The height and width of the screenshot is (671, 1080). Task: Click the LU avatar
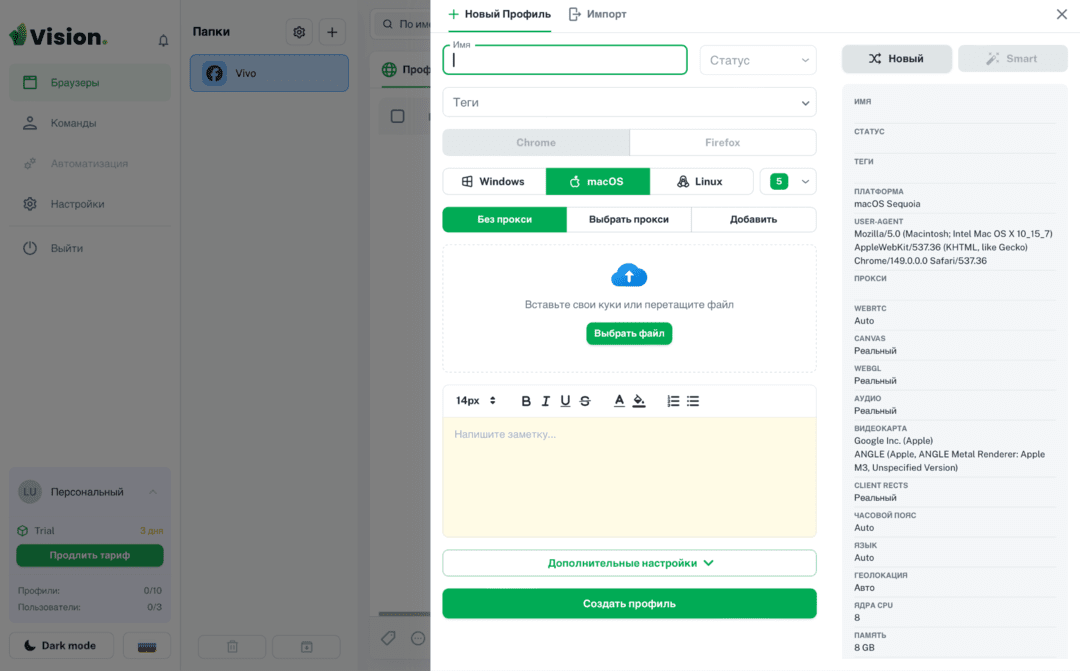(30, 492)
